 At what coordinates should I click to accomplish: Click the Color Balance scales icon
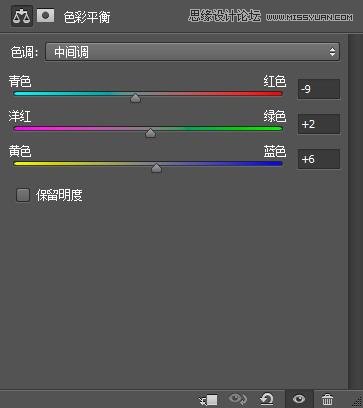click(21, 16)
